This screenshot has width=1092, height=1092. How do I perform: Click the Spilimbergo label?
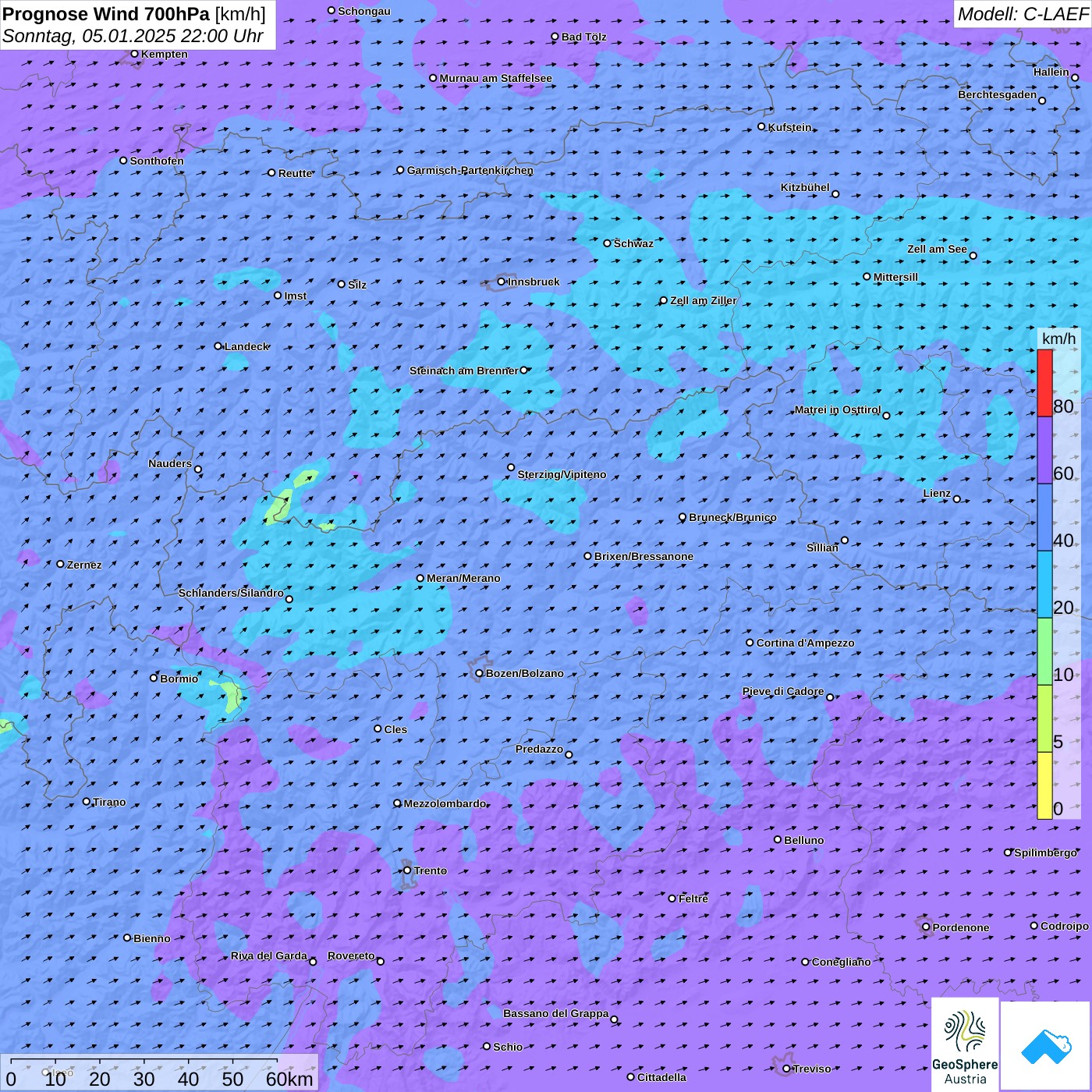tap(1045, 853)
